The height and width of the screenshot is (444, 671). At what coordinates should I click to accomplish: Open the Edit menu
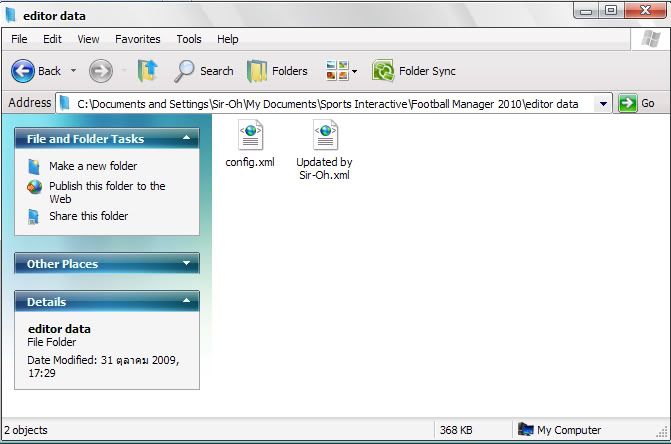click(x=52, y=39)
